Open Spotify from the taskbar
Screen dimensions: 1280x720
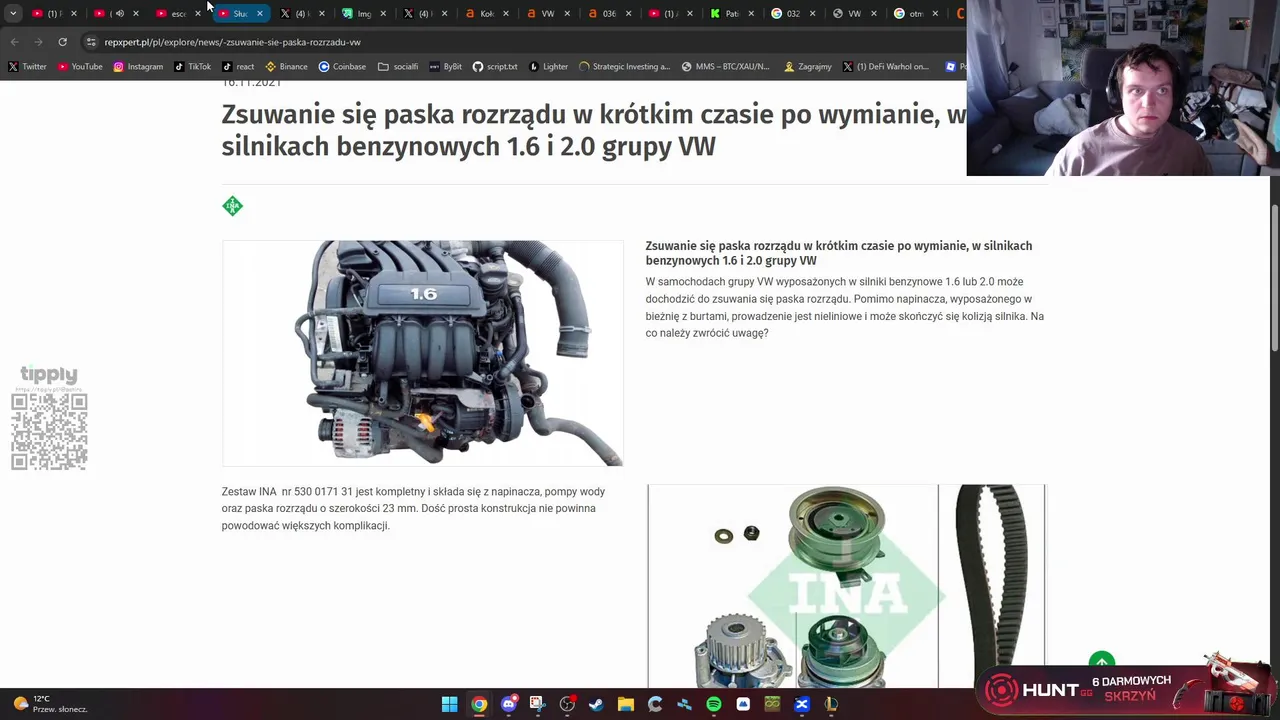713,704
